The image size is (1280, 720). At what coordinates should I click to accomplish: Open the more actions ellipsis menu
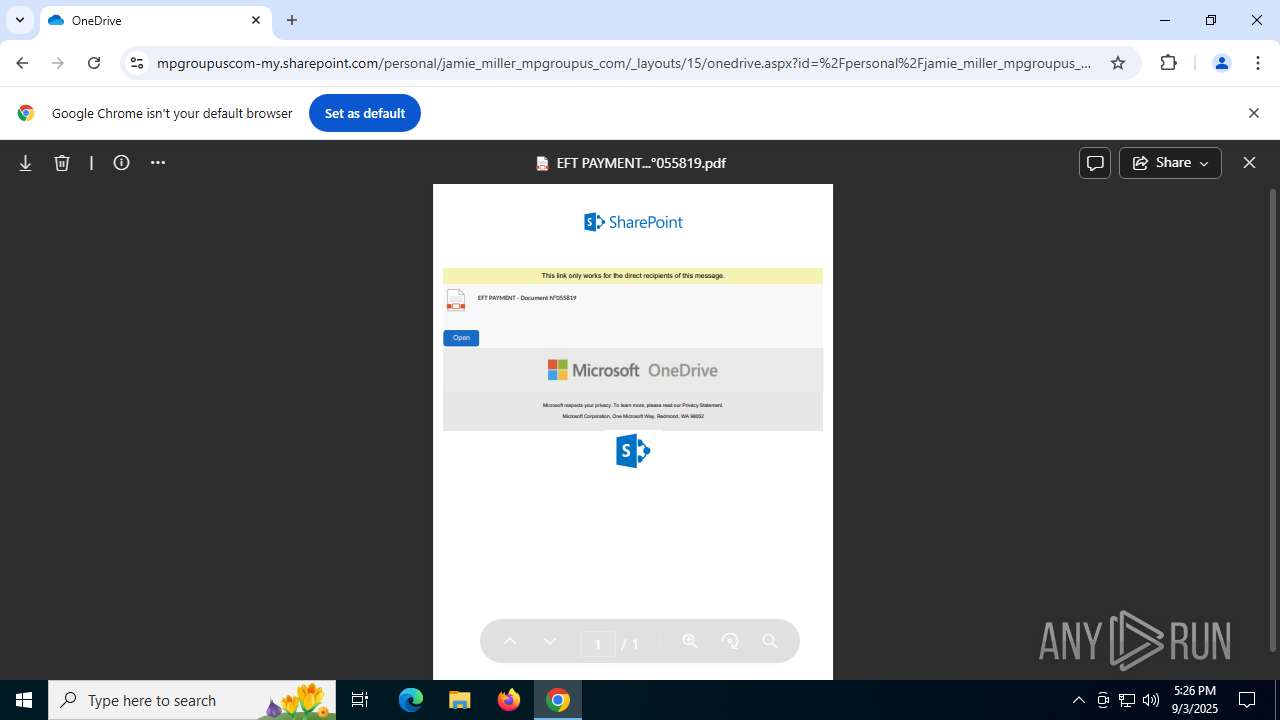pyautogui.click(x=158, y=163)
